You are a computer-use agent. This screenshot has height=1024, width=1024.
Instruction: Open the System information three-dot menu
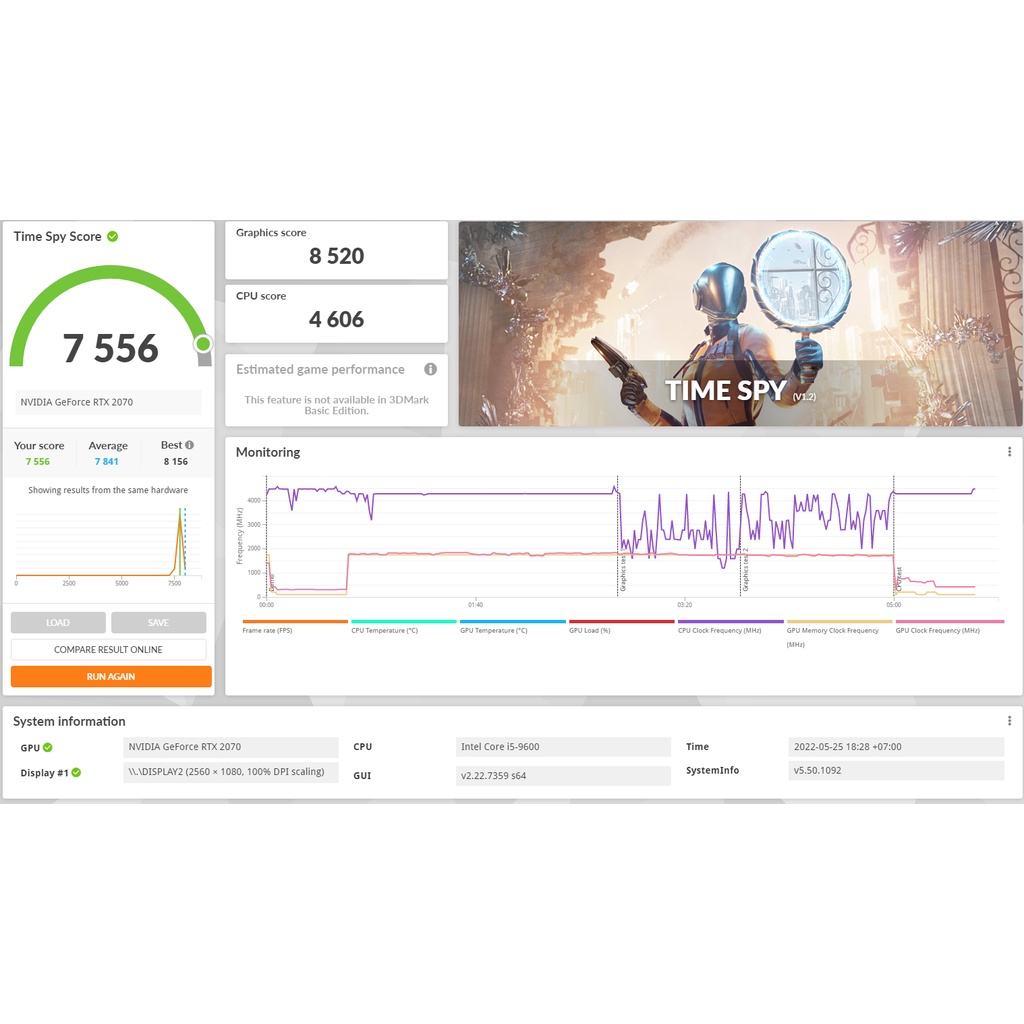pyautogui.click(x=1009, y=721)
